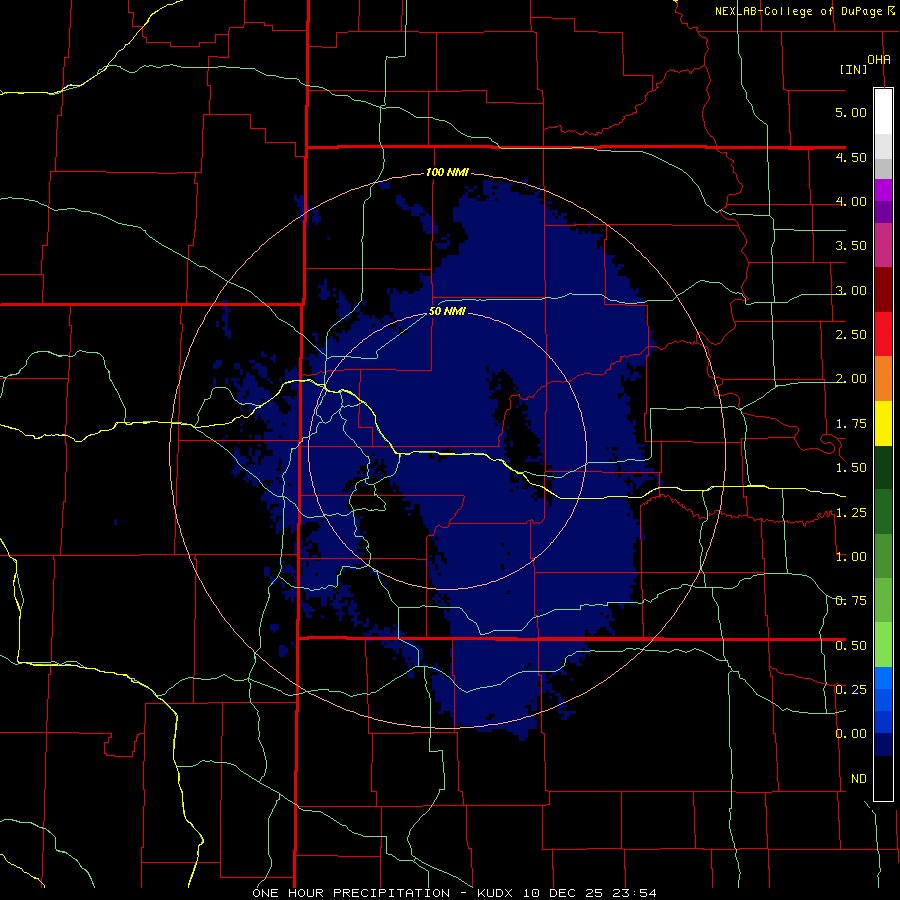Click the 0.25 legend value
900x900 pixels.
point(851,690)
